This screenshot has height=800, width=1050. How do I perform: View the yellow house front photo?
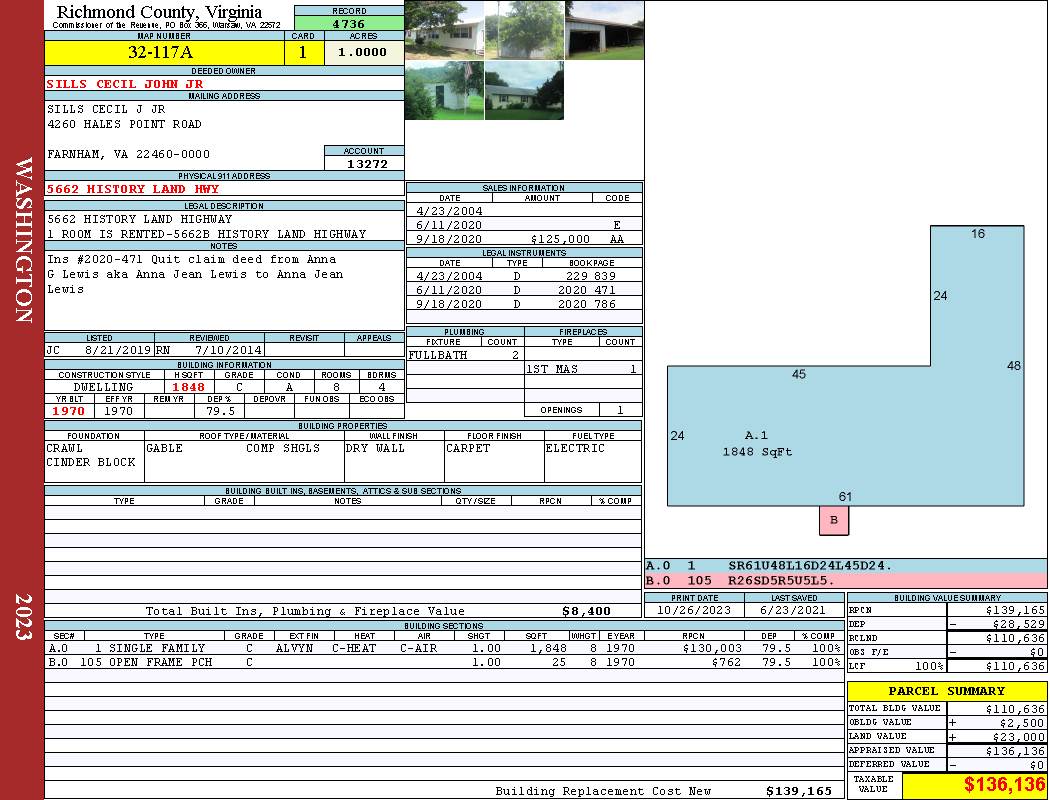pyautogui.click(x=524, y=90)
